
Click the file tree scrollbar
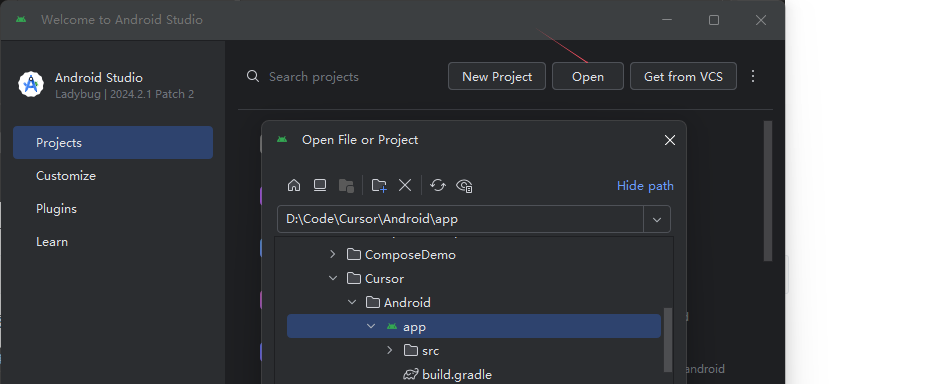click(668, 339)
